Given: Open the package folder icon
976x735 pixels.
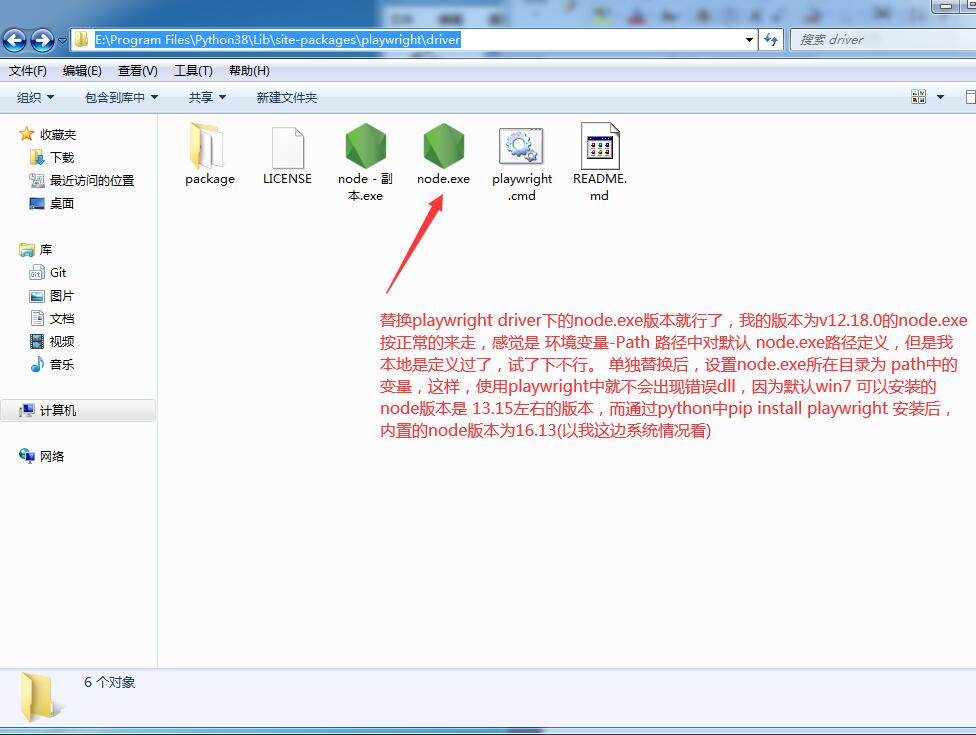Looking at the screenshot, I should (208, 146).
